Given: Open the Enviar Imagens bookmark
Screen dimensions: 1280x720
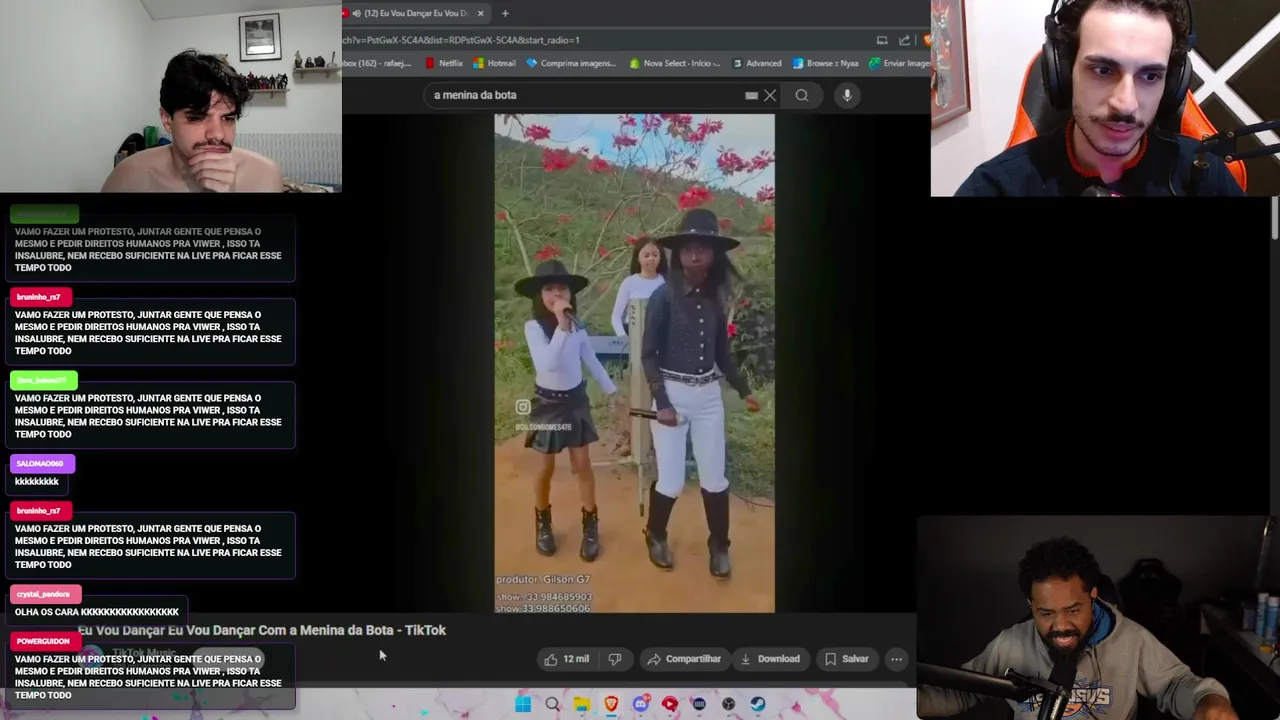Looking at the screenshot, I should pos(900,63).
